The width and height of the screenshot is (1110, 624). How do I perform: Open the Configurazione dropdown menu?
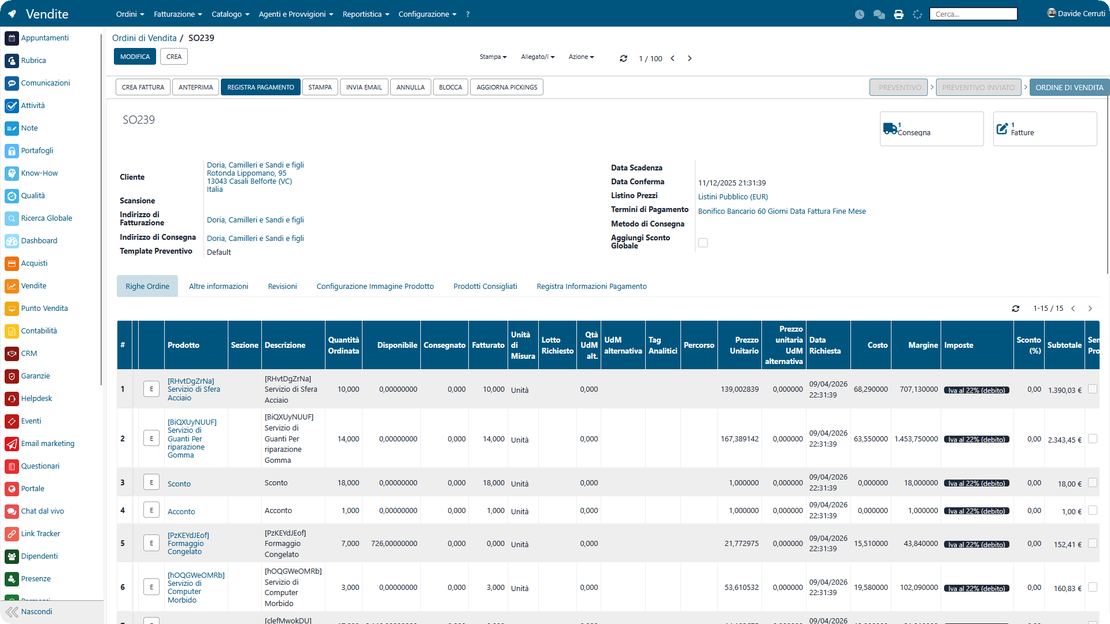[x=427, y=14]
